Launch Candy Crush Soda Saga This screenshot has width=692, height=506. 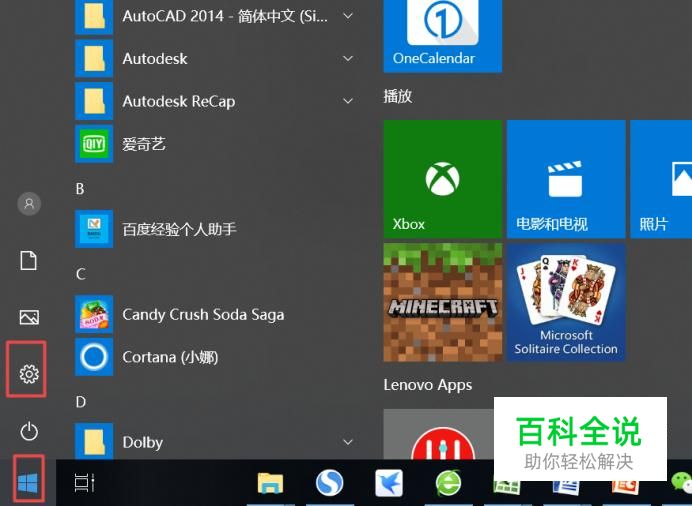click(216, 314)
